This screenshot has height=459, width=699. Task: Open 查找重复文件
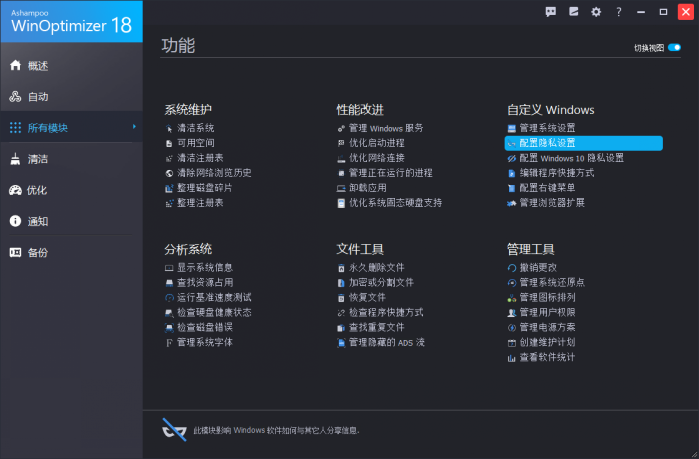[377, 328]
